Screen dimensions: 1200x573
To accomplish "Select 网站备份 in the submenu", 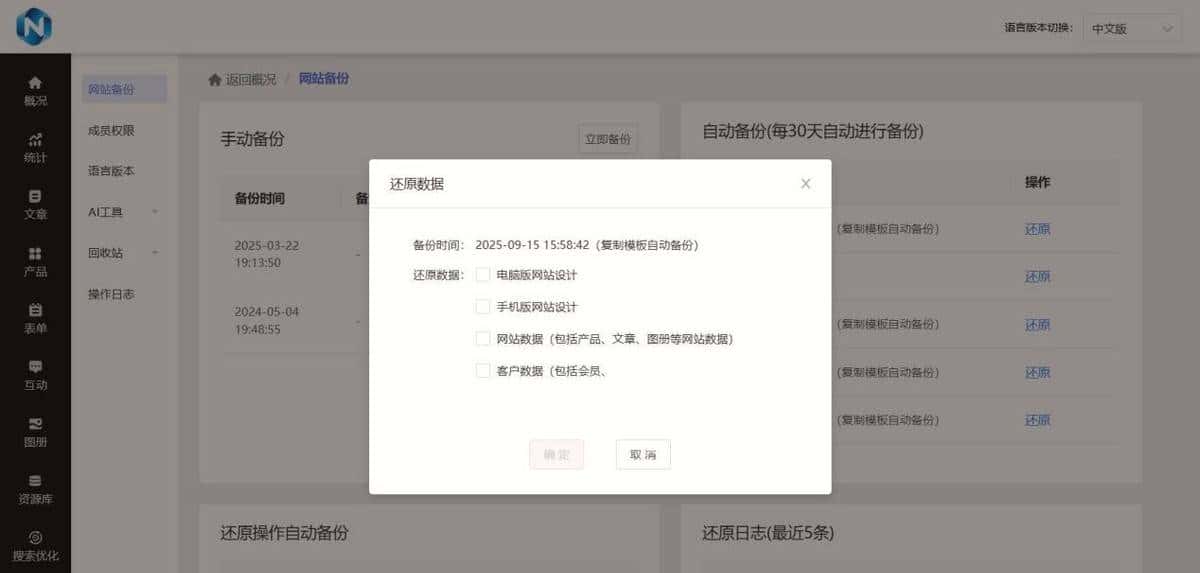I will (x=124, y=89).
